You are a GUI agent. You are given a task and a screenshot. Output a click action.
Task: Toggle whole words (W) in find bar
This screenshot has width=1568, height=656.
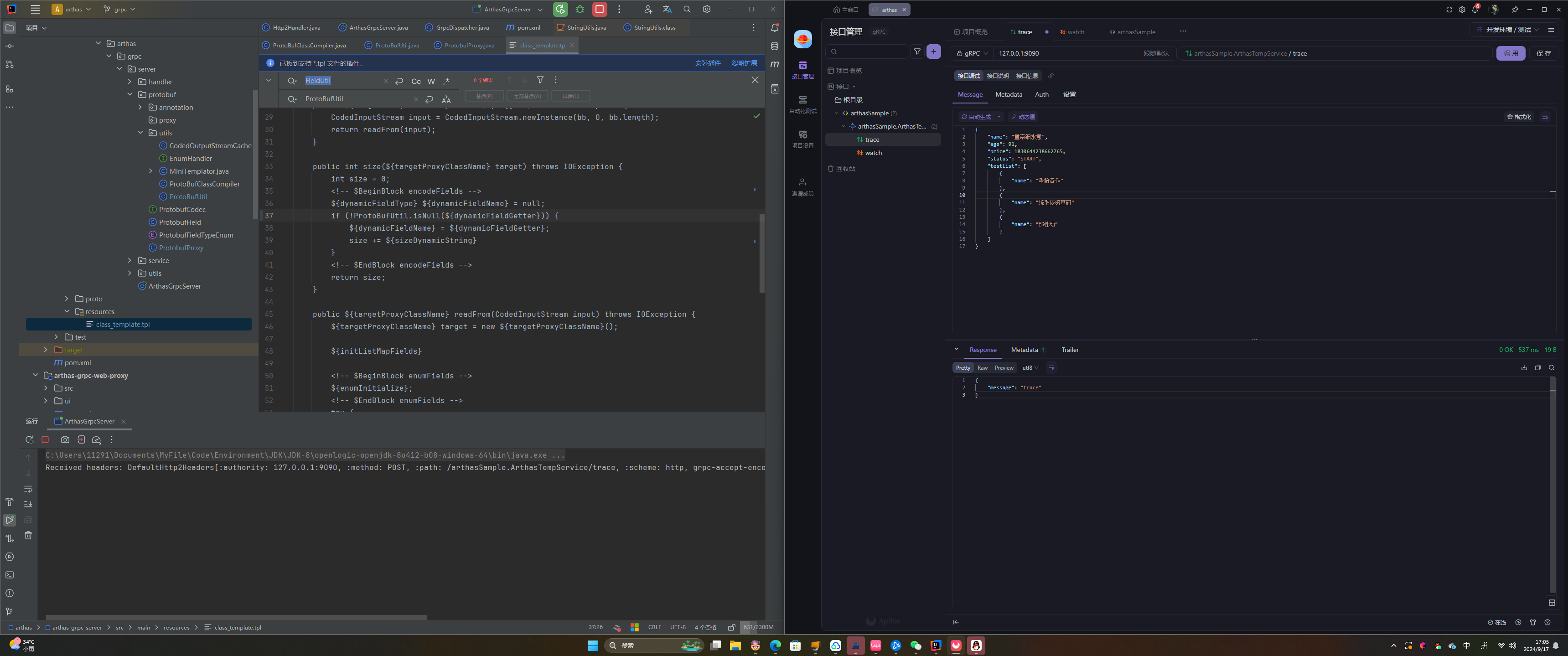click(431, 81)
